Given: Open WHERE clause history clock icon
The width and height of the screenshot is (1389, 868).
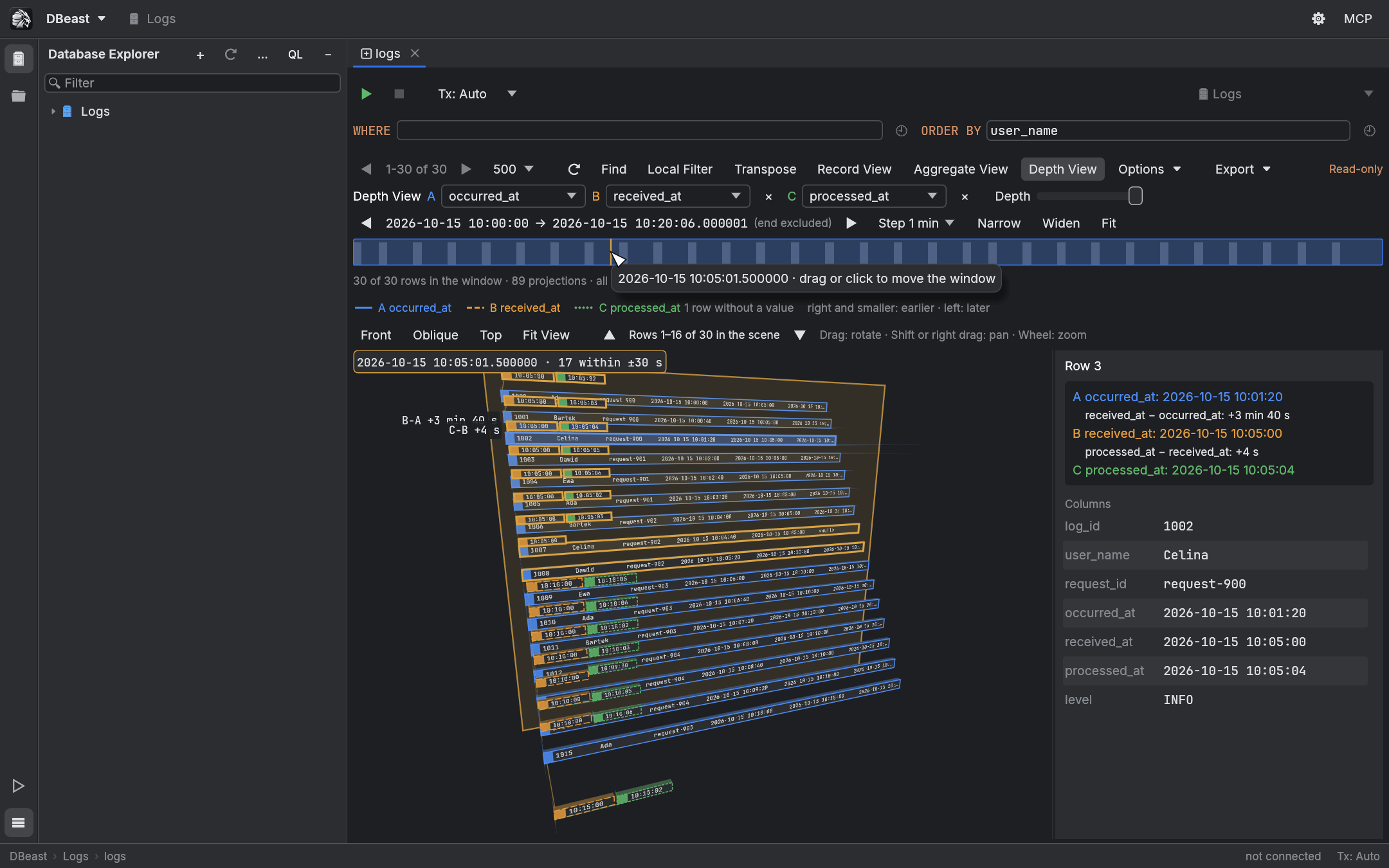Looking at the screenshot, I should (902, 131).
